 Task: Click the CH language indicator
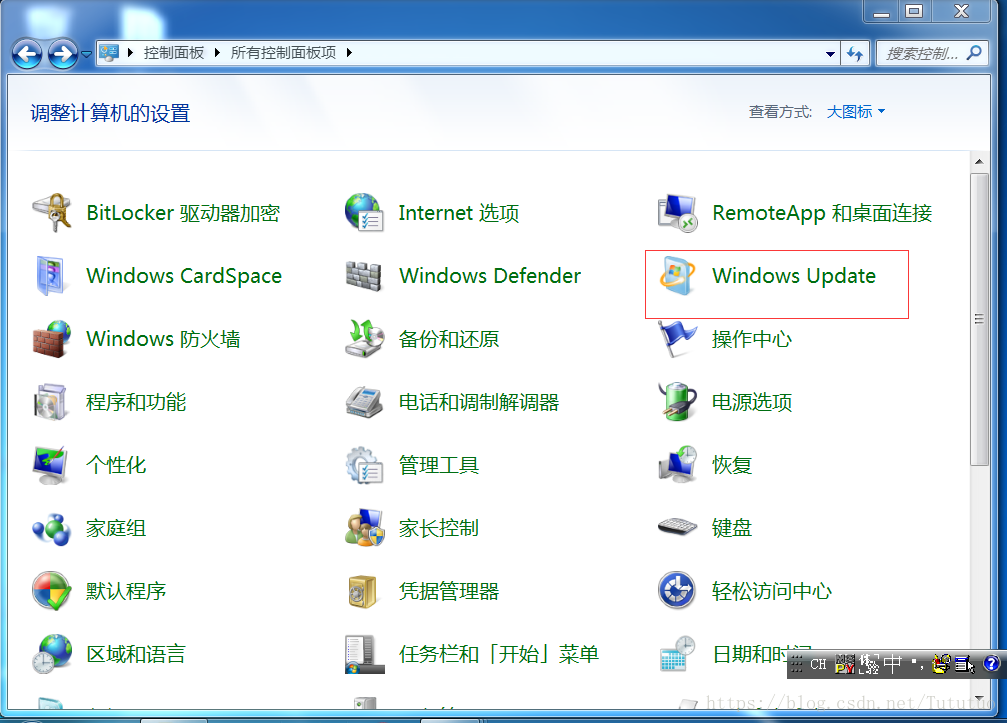coord(818,664)
